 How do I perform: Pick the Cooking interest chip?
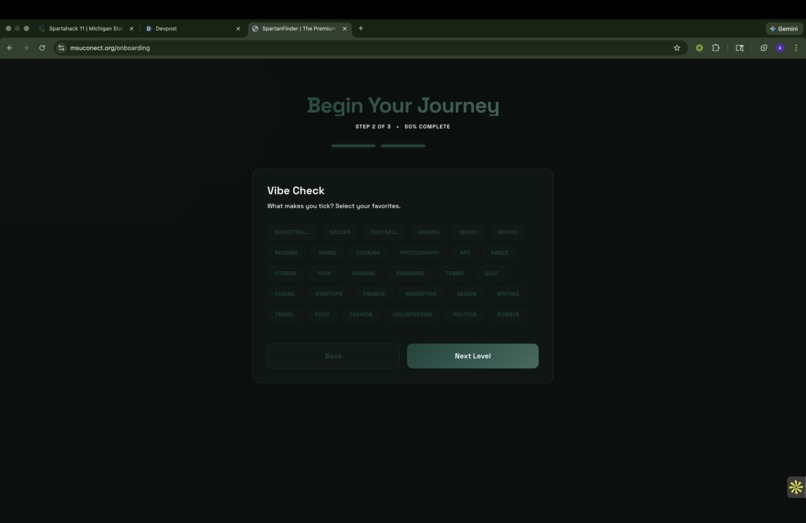[x=368, y=253]
